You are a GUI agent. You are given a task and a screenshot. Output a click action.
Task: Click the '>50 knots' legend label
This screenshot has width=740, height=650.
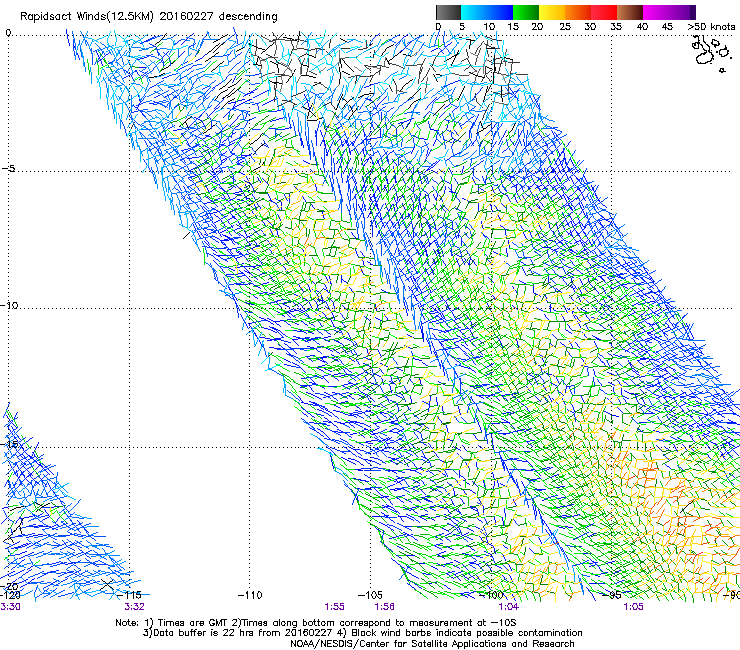[711, 27]
